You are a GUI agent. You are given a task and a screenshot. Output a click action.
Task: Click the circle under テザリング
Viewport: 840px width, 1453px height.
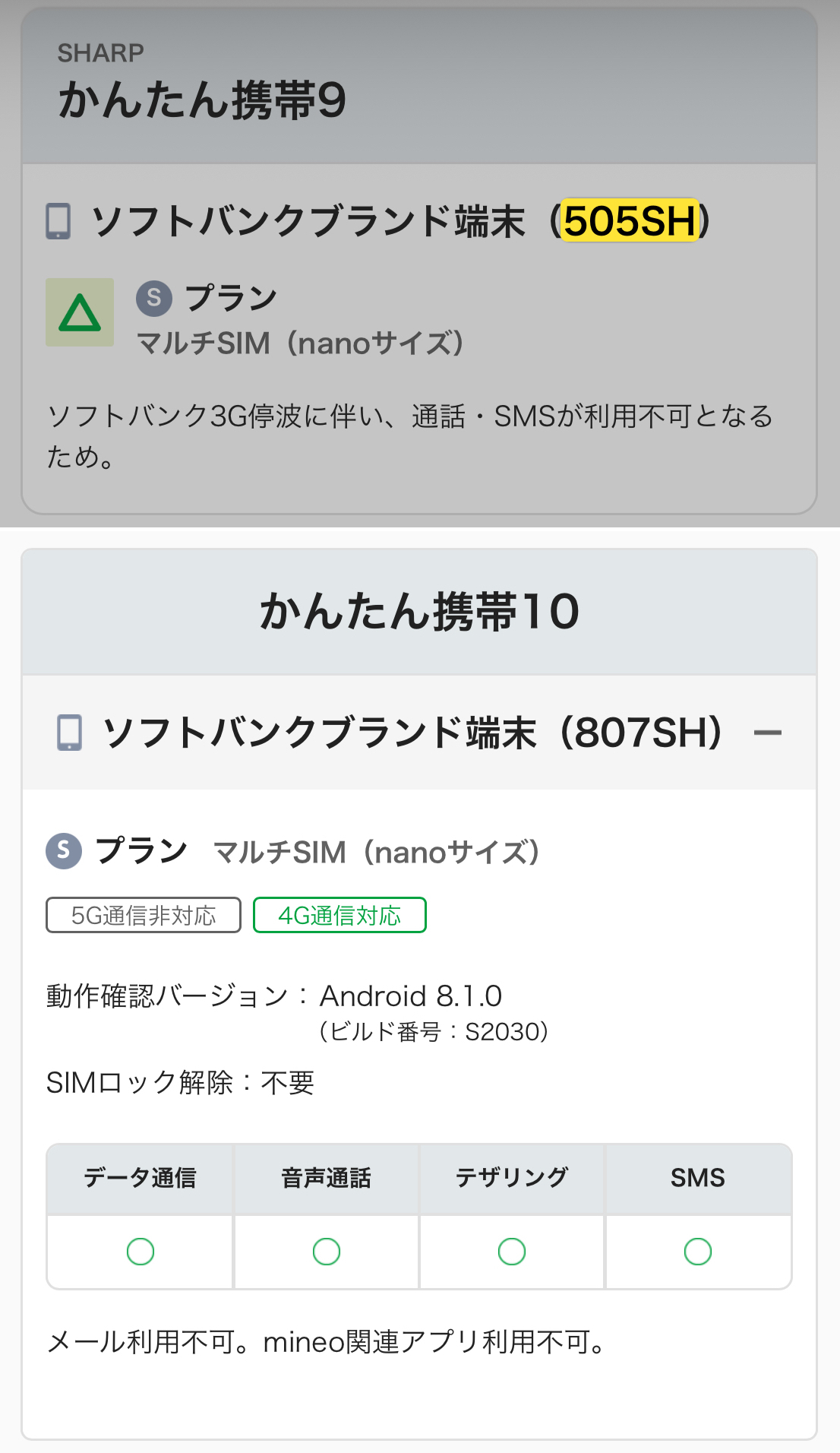point(512,1251)
